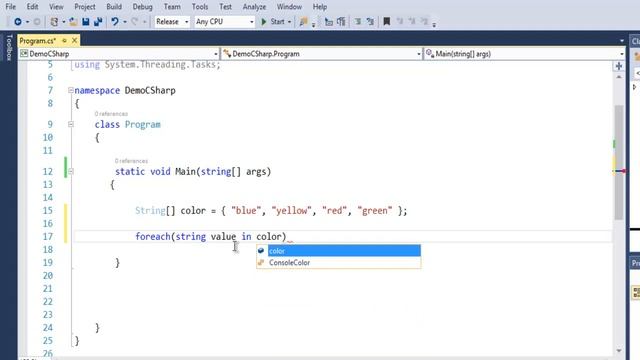Click the Start button label

point(277,22)
